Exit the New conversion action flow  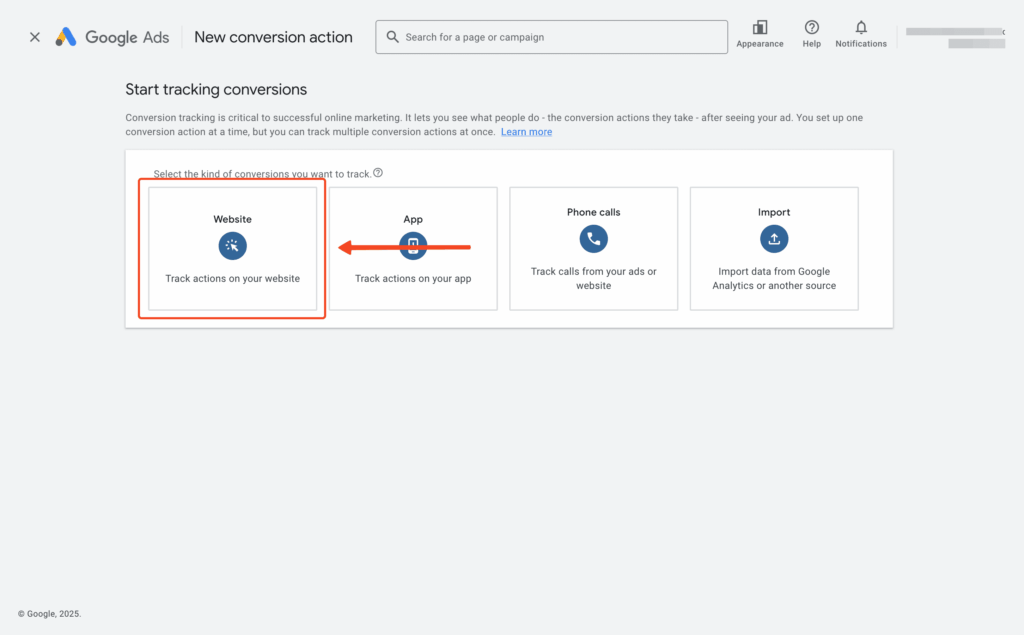tap(34, 36)
